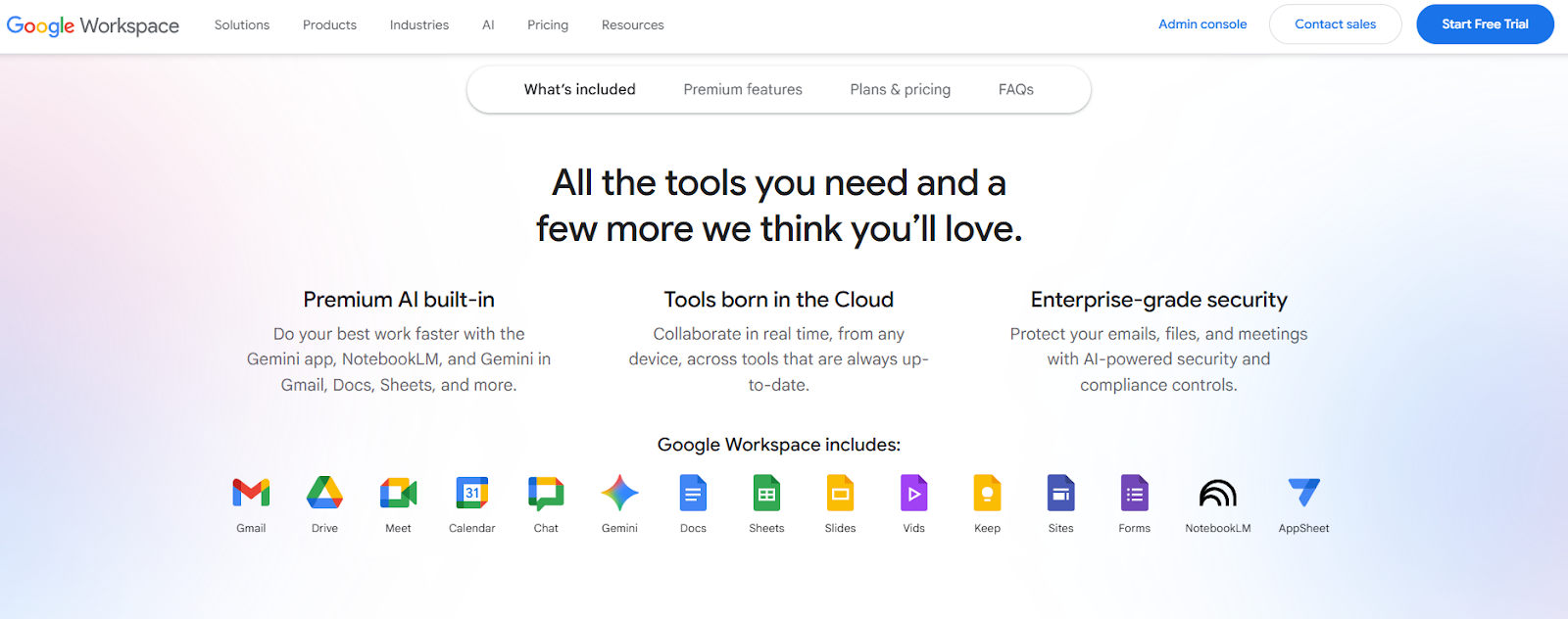Jump to the FAQs tab
The height and width of the screenshot is (619, 1568).
coord(1016,89)
